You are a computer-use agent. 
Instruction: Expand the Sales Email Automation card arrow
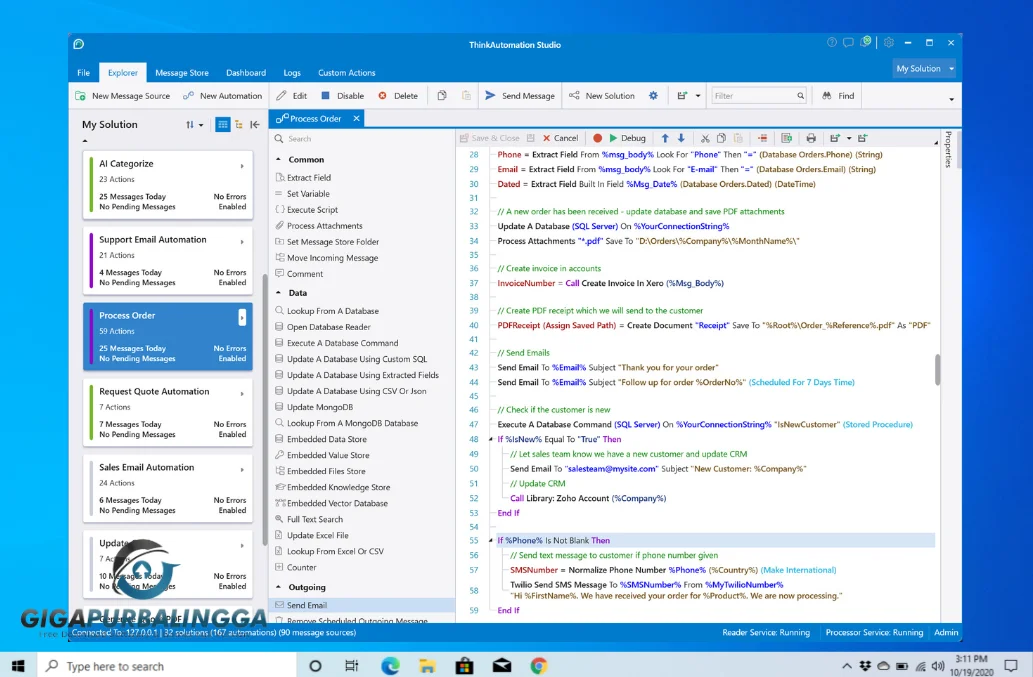coord(242,470)
